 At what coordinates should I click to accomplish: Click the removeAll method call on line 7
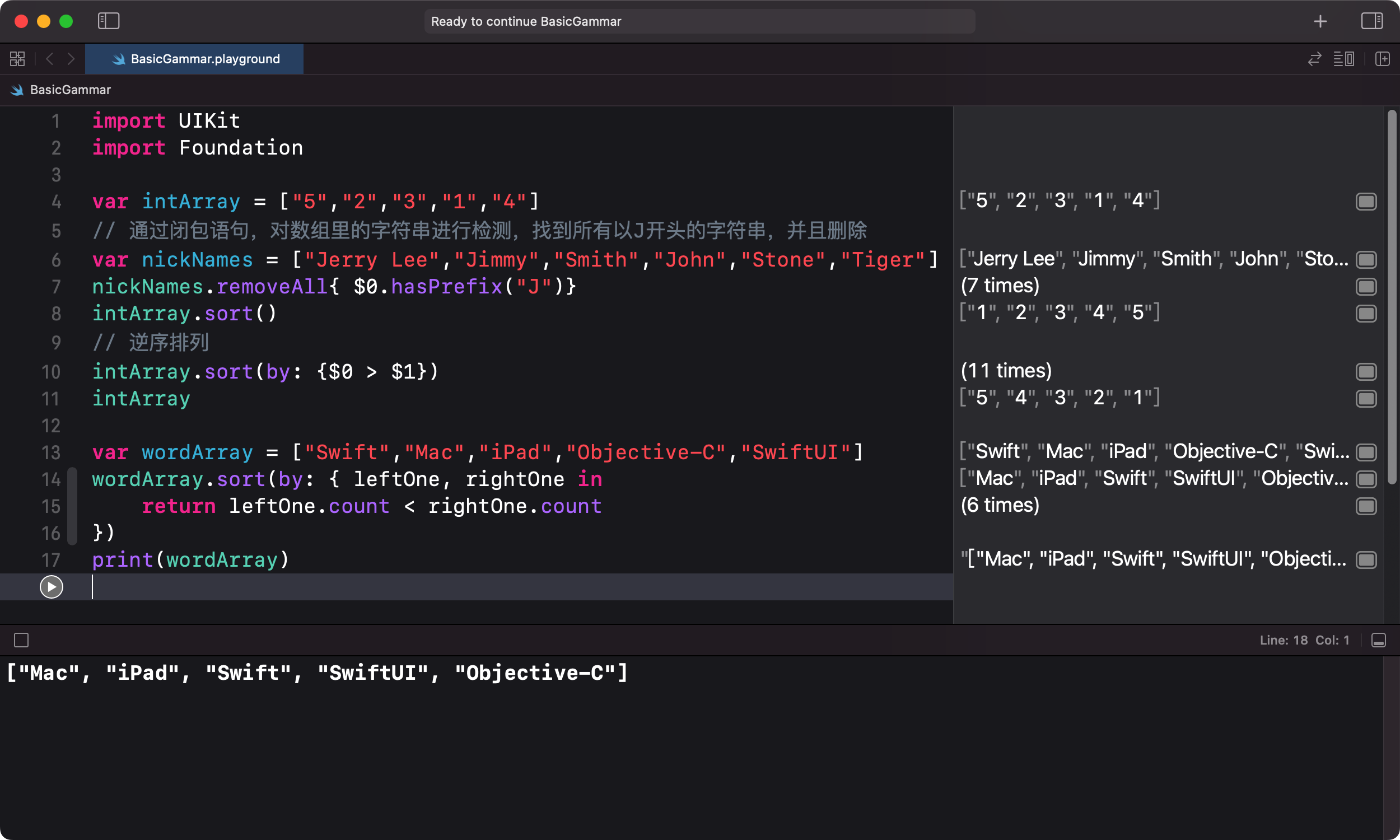click(272, 286)
